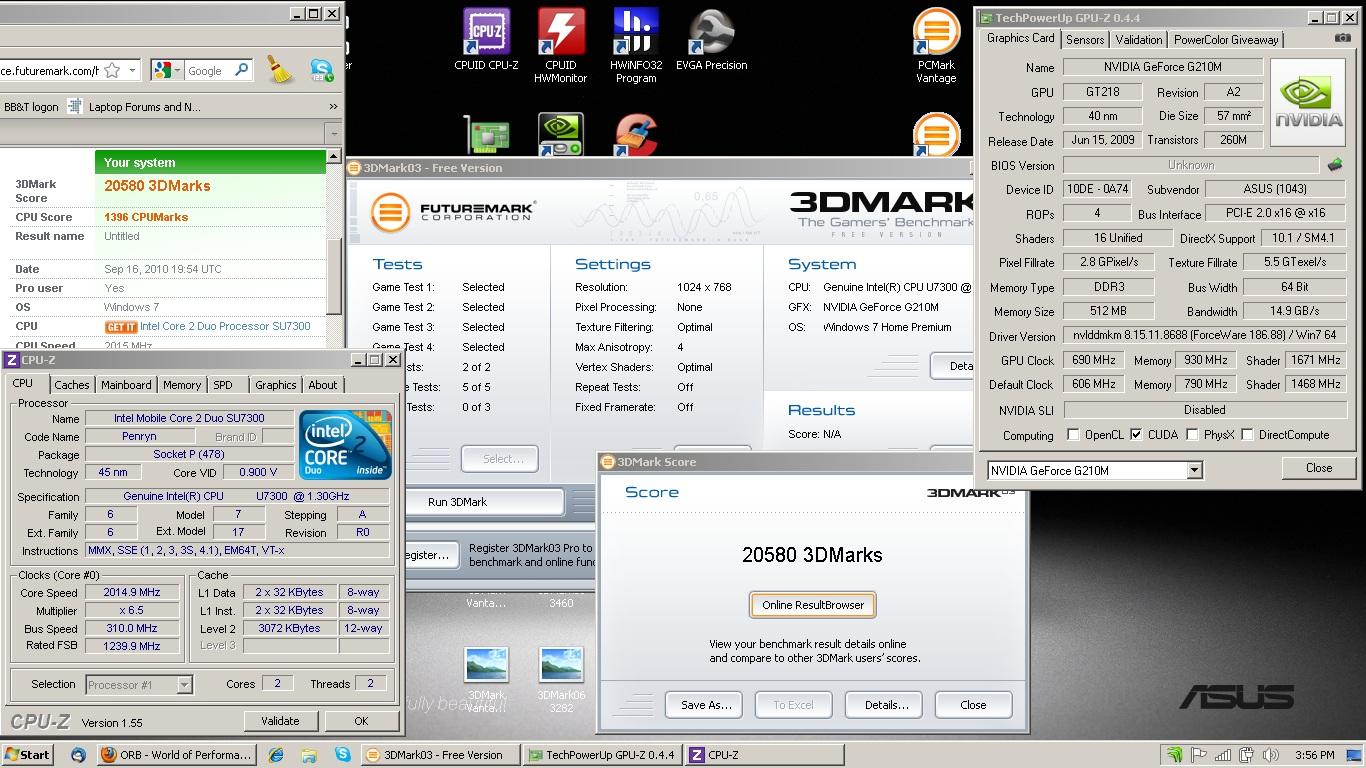Click the BIOS save chip icon in GPU-Z
The height and width of the screenshot is (768, 1366).
(x=1334, y=165)
